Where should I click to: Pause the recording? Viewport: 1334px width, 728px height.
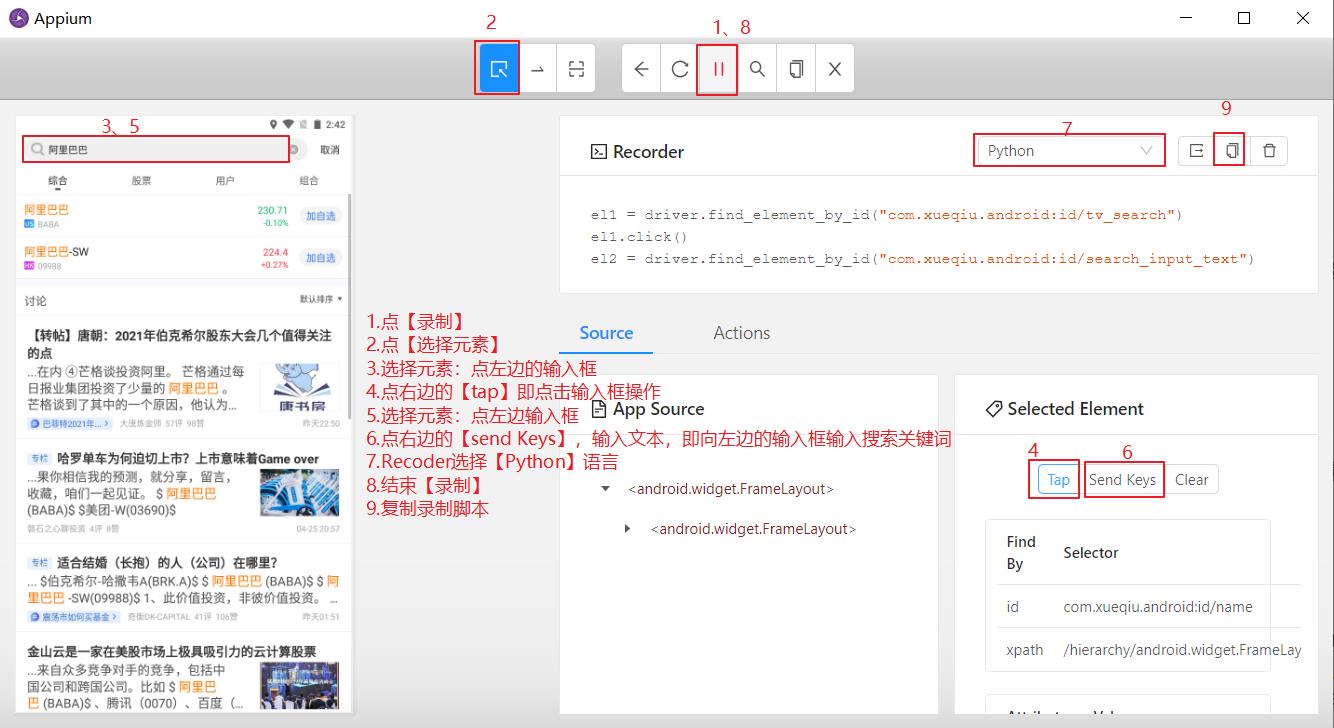coord(718,69)
